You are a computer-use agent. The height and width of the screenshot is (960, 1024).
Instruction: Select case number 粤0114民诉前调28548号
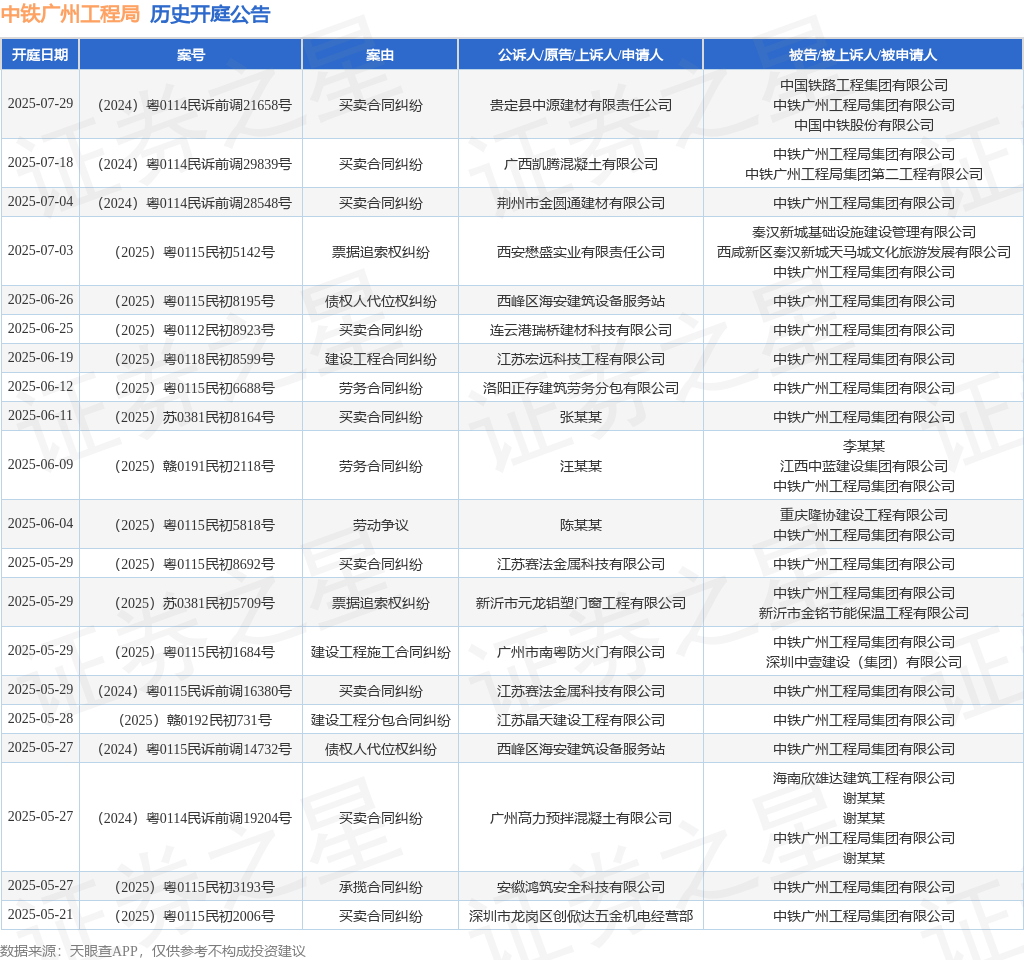point(194,203)
